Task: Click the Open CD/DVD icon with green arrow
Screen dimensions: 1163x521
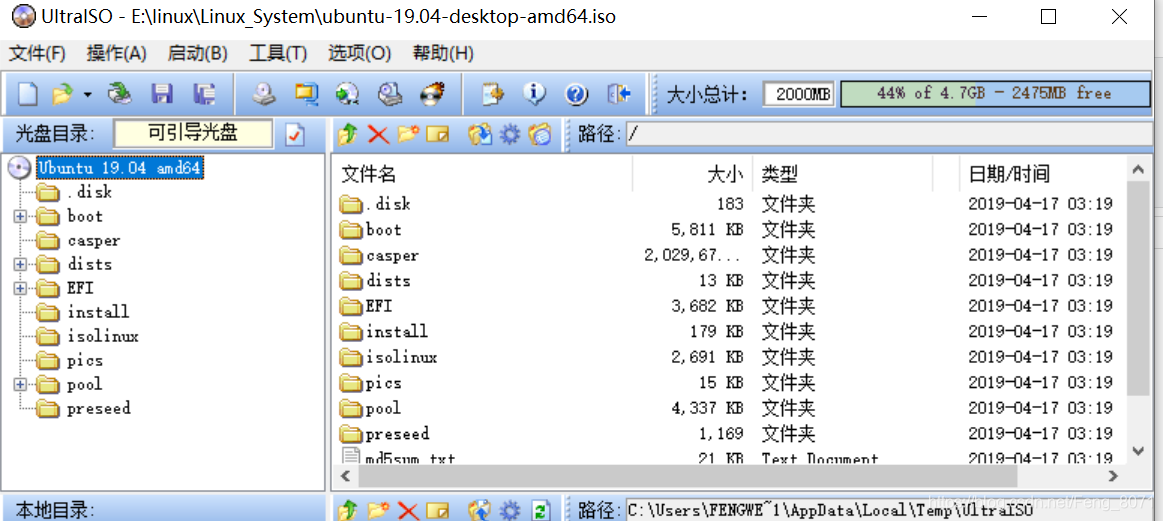Action: (119, 94)
